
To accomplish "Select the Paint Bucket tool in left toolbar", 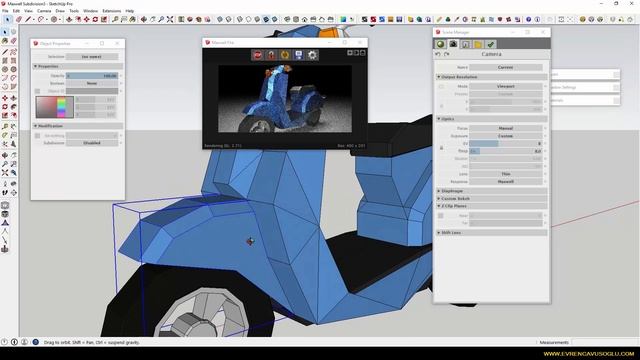I will click(5, 41).
